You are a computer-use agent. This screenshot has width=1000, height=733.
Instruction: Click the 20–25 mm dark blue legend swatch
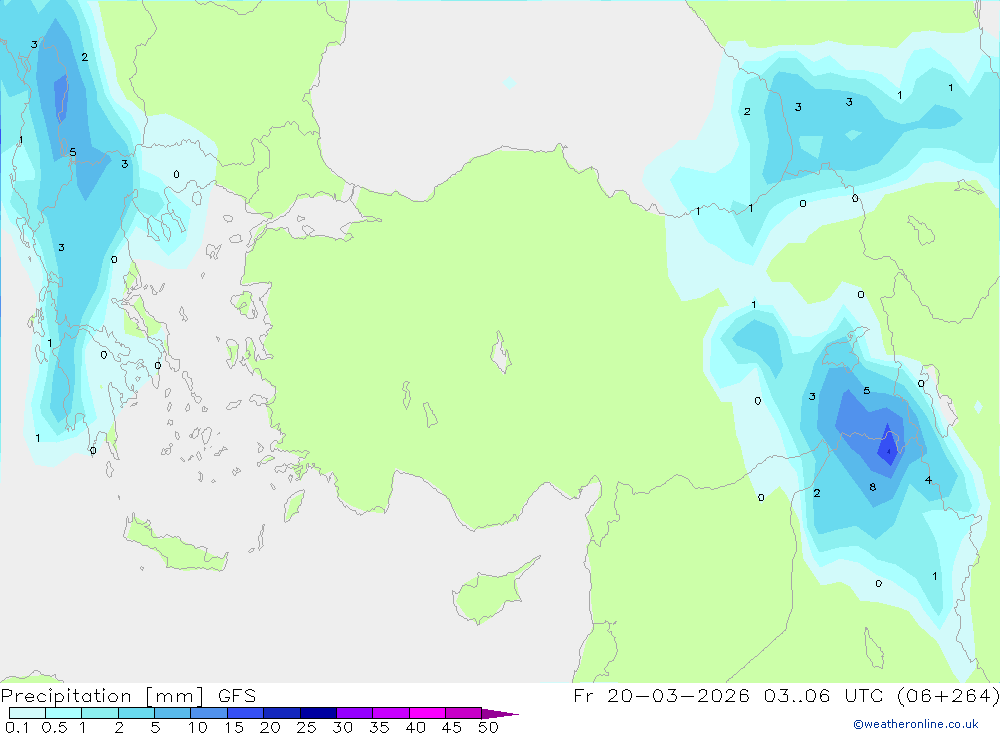tap(281, 713)
